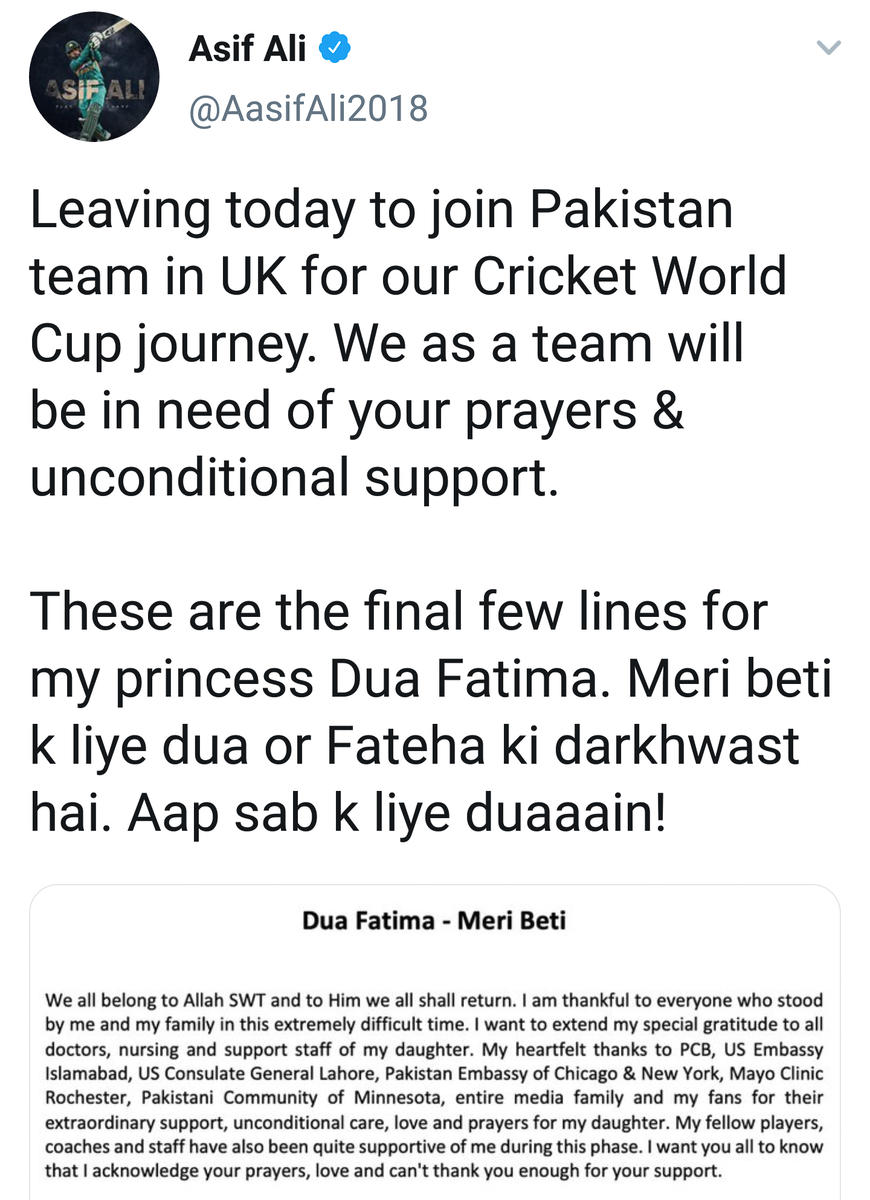Expand the tweet options chevron
The image size is (870, 1200).
[x=829, y=47]
